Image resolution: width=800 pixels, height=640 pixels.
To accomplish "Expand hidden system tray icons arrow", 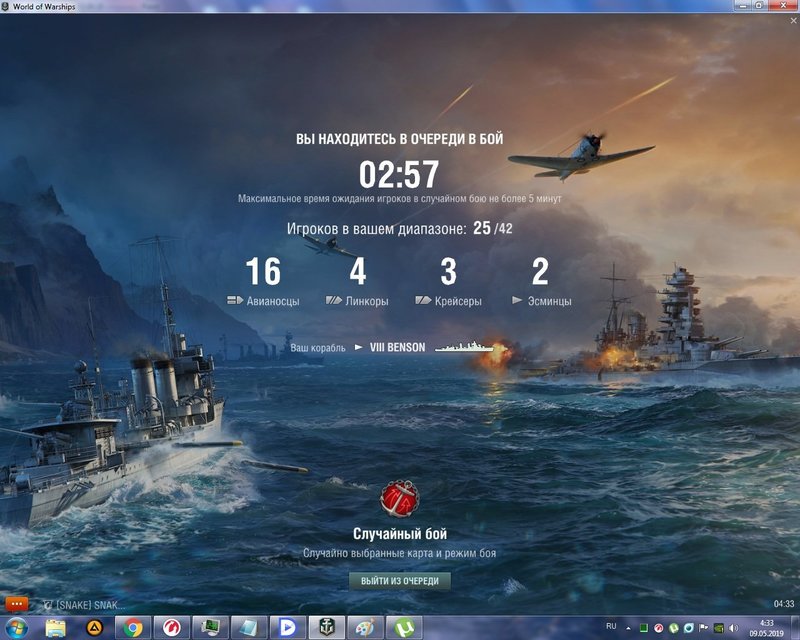I will coord(628,627).
